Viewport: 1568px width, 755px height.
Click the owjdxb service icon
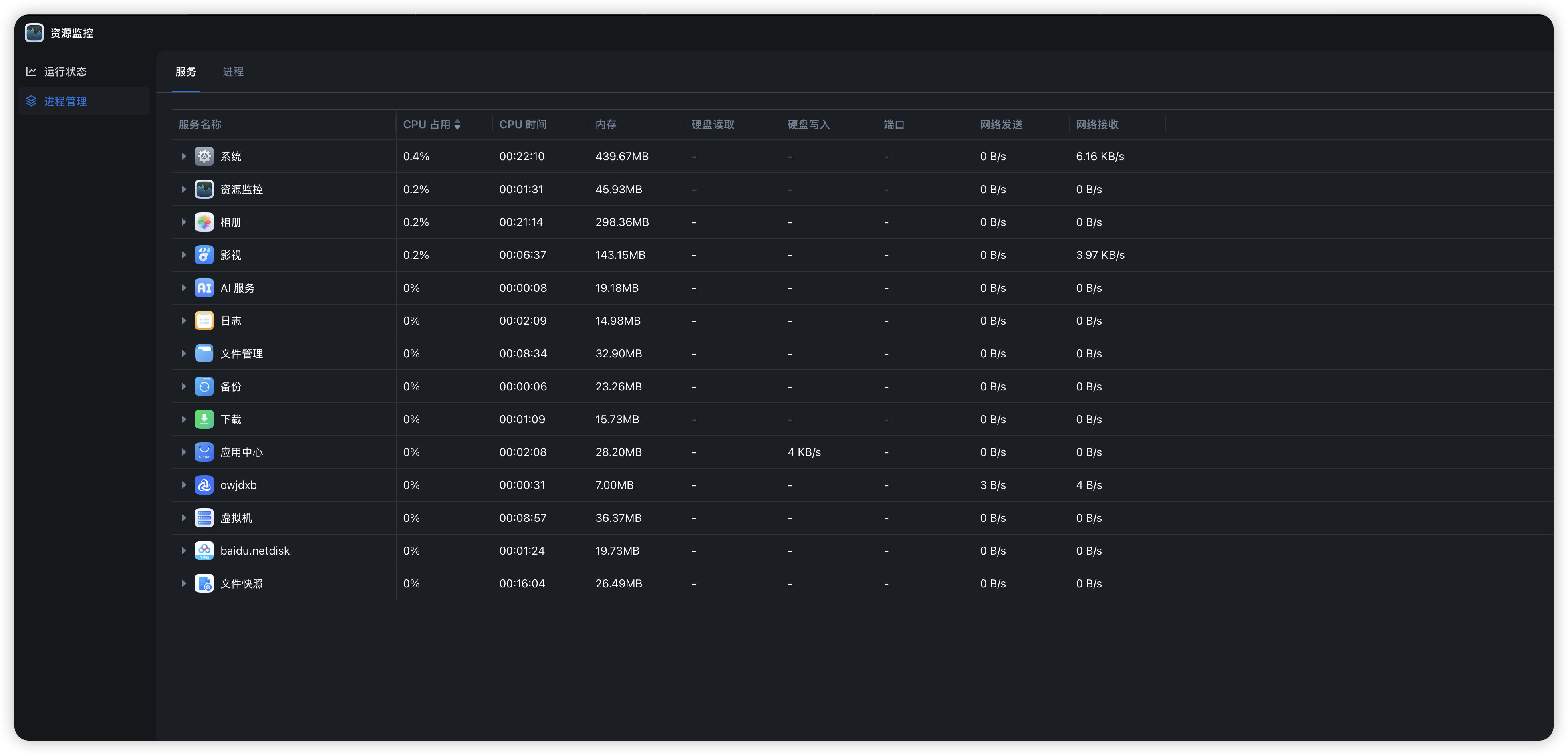[x=204, y=485]
